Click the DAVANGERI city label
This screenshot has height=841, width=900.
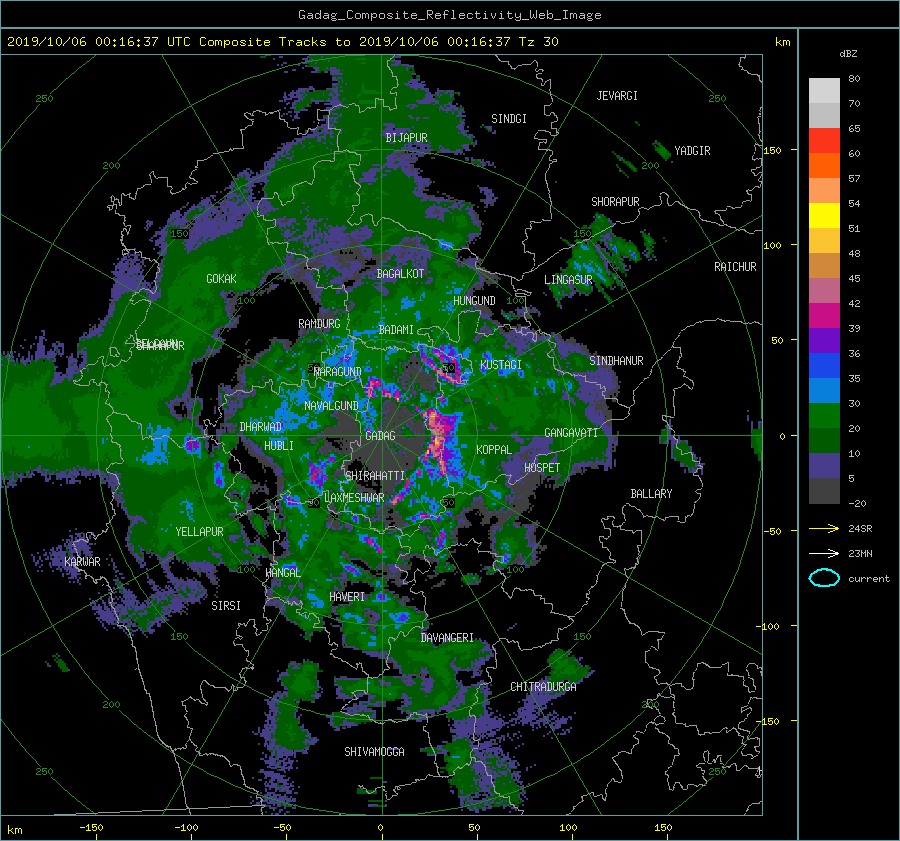[x=447, y=638]
